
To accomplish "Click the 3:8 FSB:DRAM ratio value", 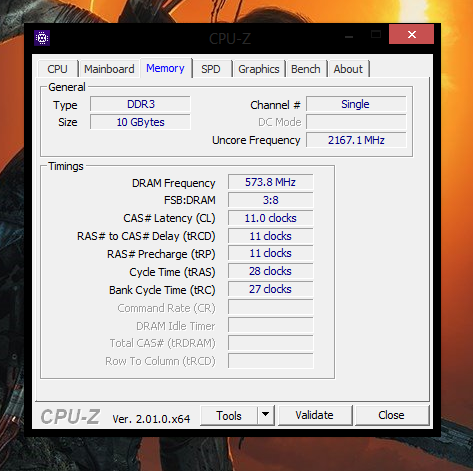I will tap(271, 200).
